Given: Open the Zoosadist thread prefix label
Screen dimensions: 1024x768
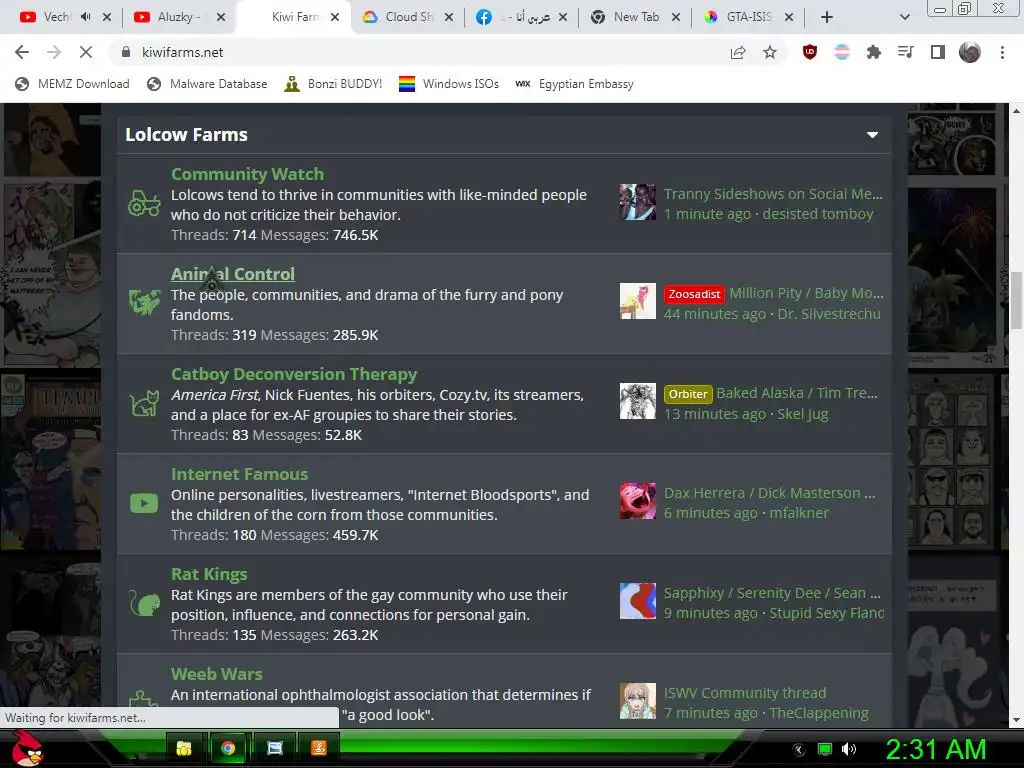Looking at the screenshot, I should click(x=694, y=294).
